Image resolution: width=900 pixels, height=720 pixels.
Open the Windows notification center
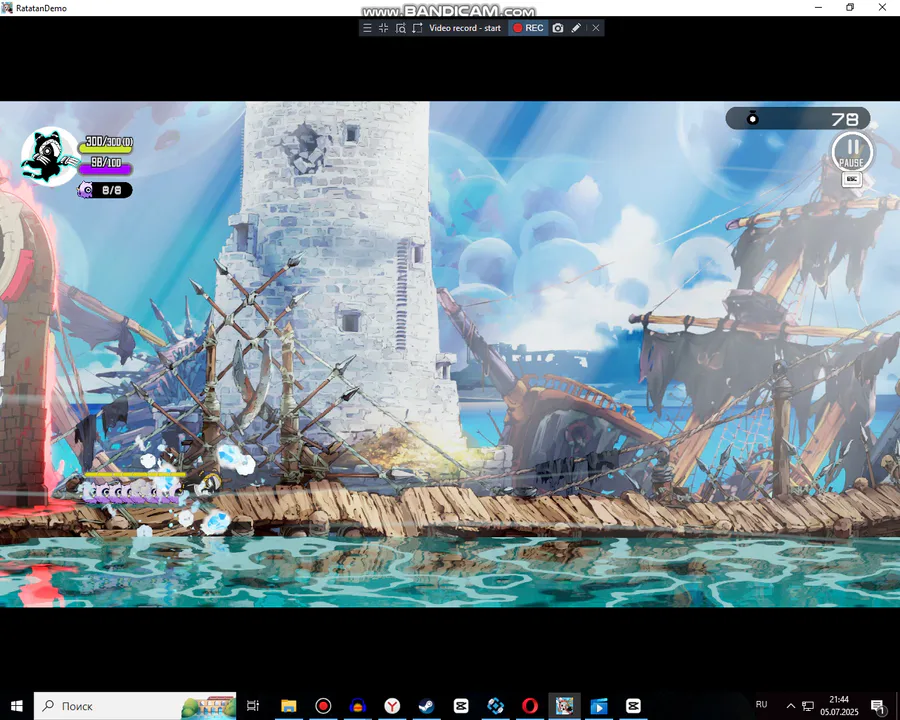pyautogui.click(x=878, y=706)
